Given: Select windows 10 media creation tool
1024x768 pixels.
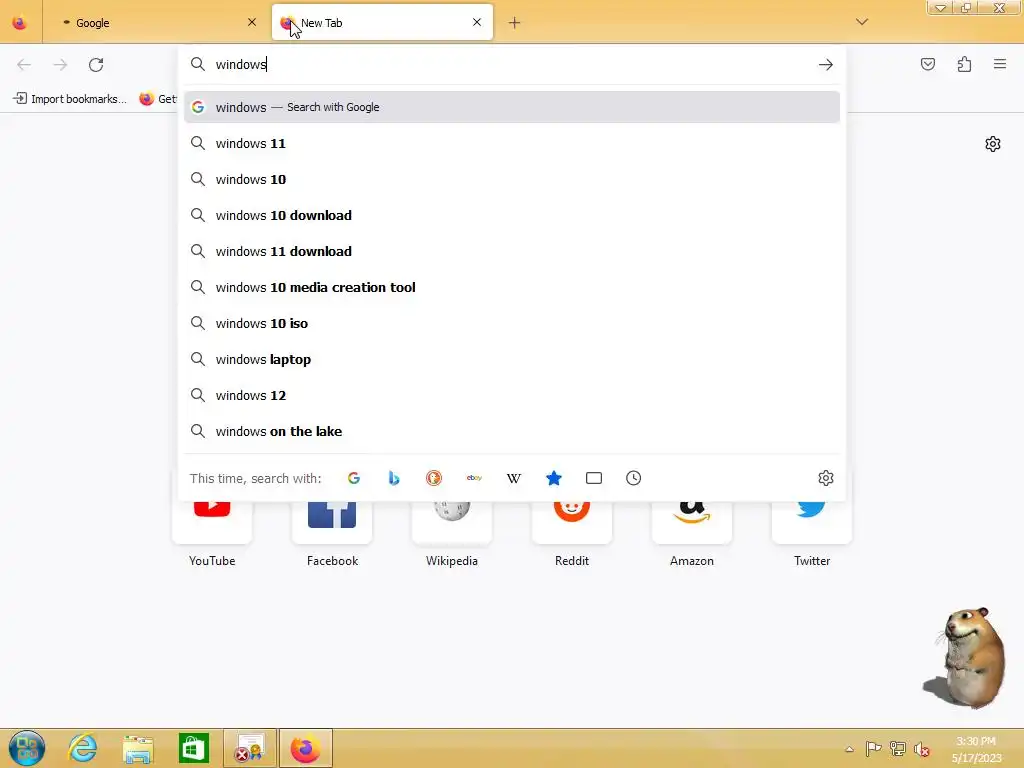Looking at the screenshot, I should tap(512, 287).
